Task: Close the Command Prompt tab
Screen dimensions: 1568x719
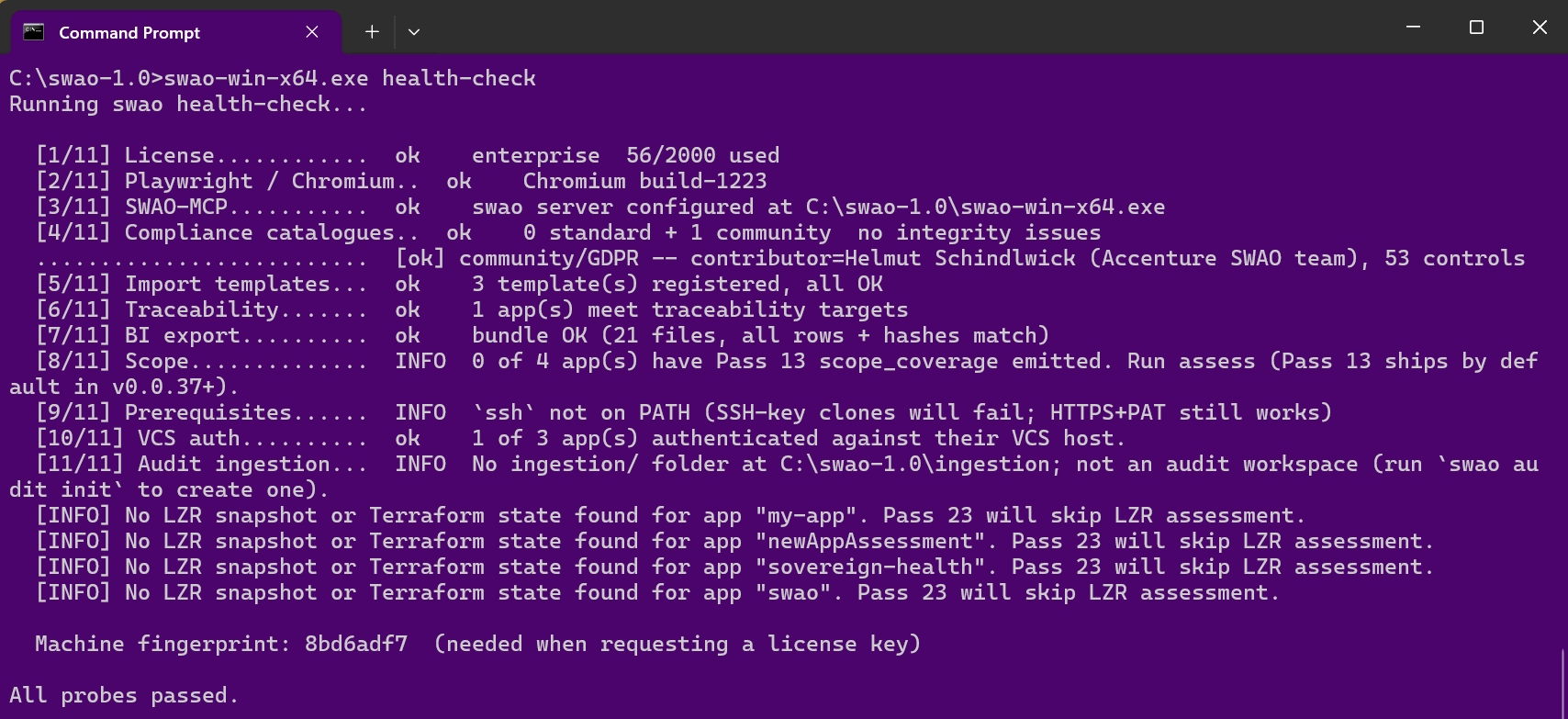Action: [x=312, y=32]
